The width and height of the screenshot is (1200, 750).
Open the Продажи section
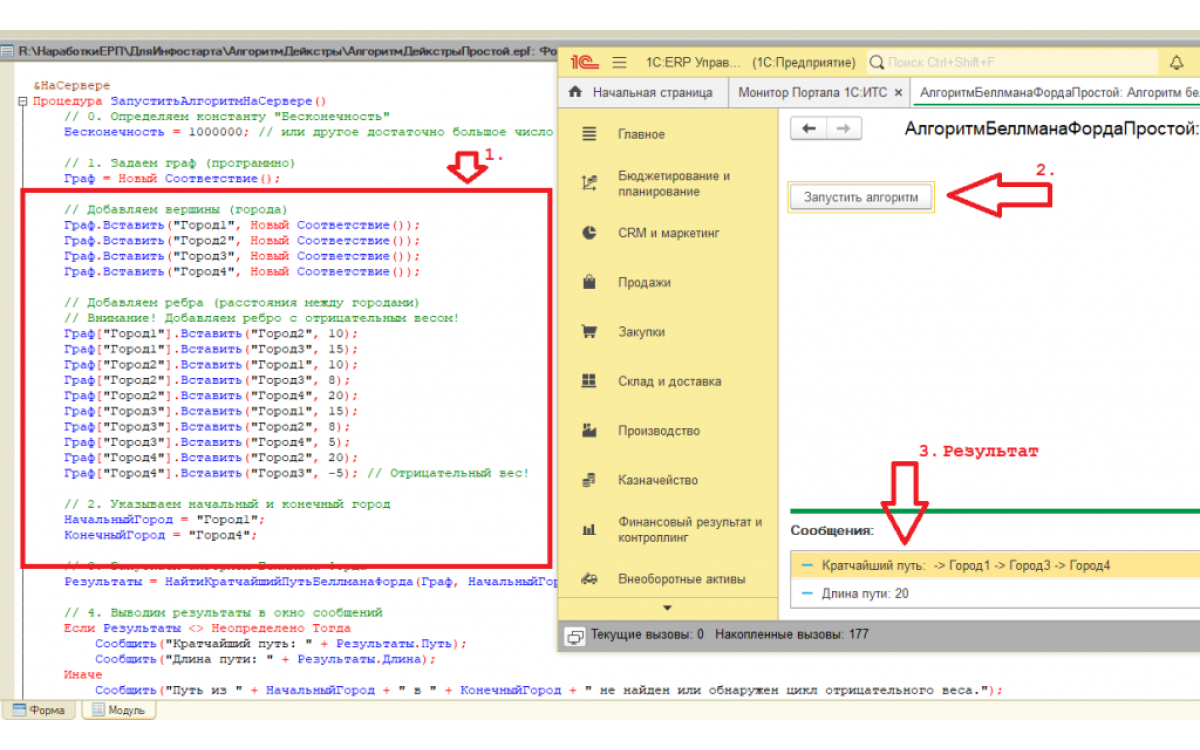[644, 283]
